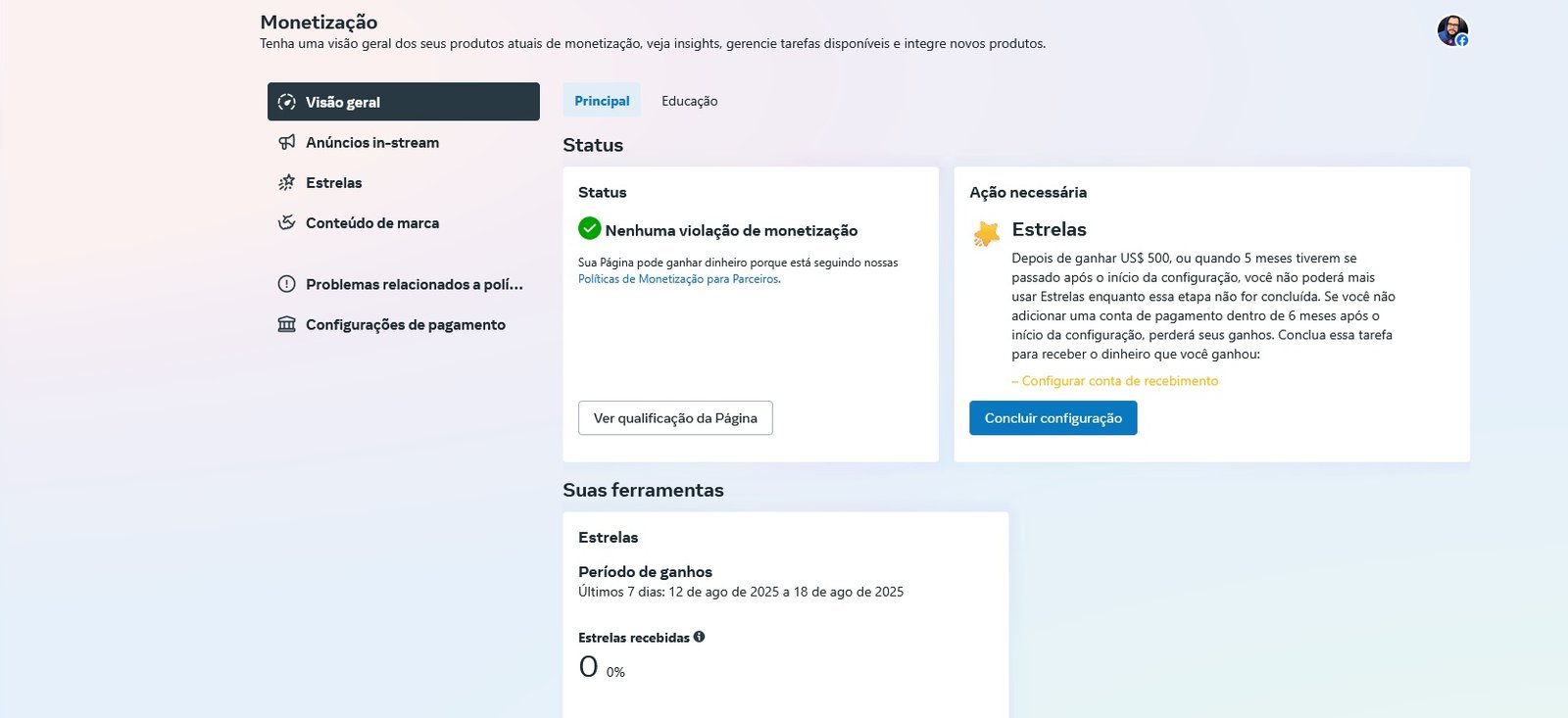Click the Configurações de pagamento bank icon
The width and height of the screenshot is (1568, 718).
(x=286, y=324)
